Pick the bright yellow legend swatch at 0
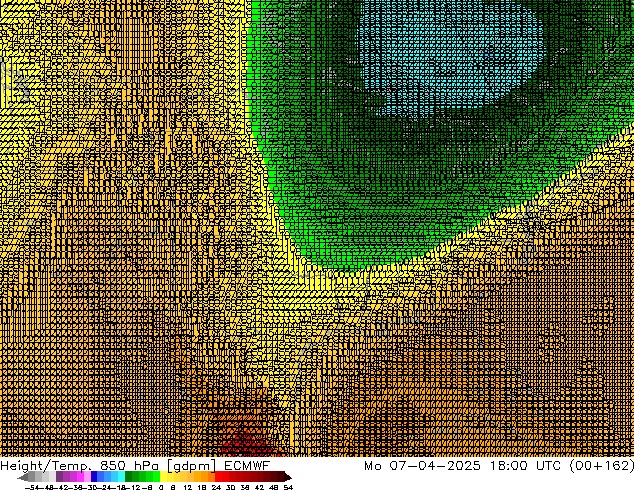The height and width of the screenshot is (490, 634). pyautogui.click(x=163, y=477)
